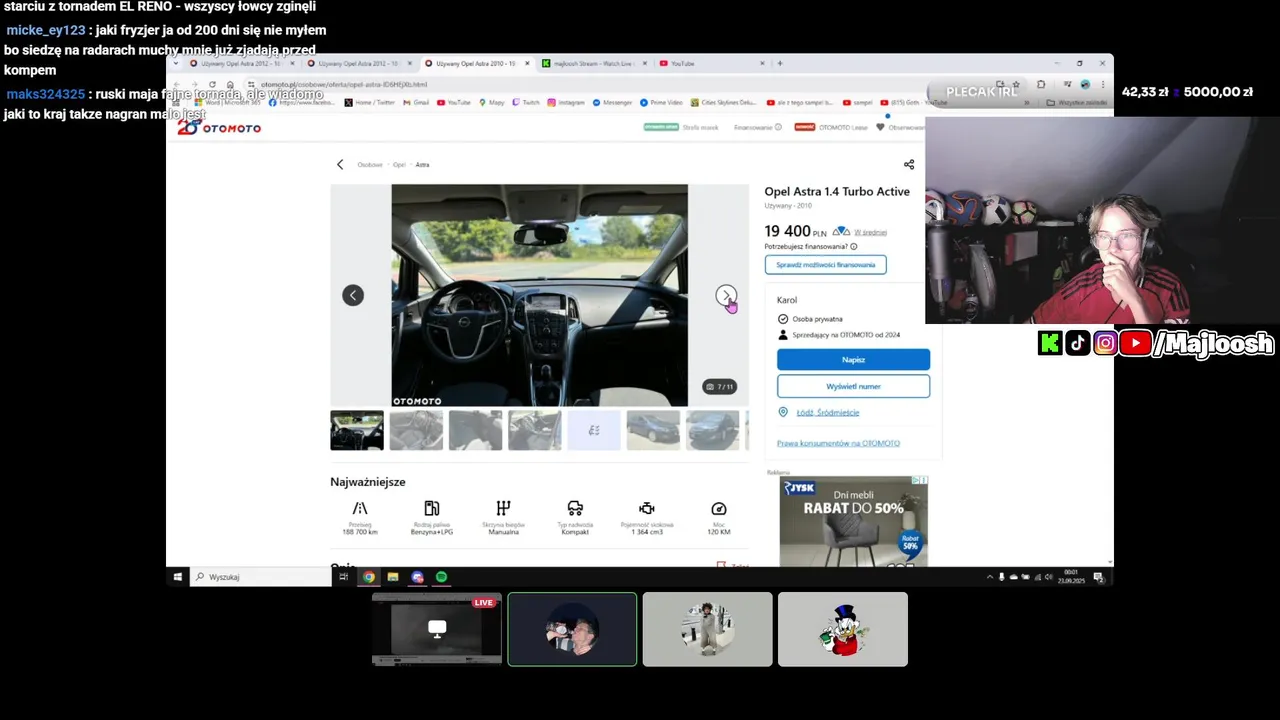Screen dimensions: 1280x720
Task: Click the browser Home button
Action: (229, 84)
